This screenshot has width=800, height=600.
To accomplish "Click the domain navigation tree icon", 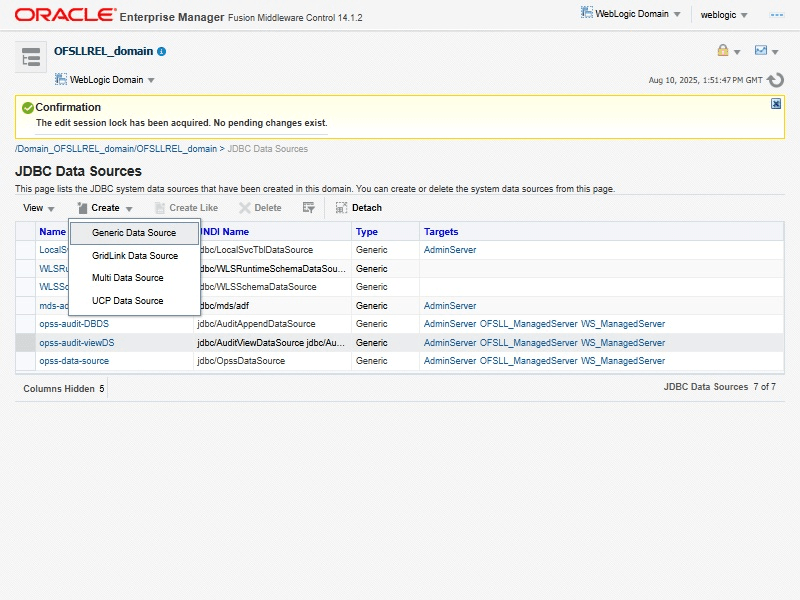I will tap(31, 58).
